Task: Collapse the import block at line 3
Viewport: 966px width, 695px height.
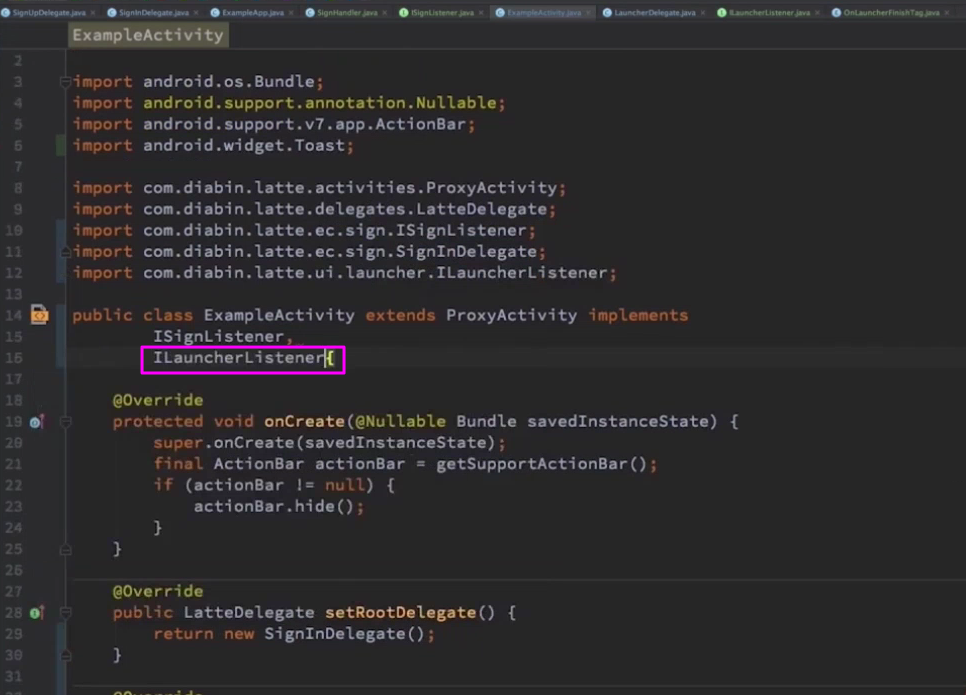Action: tap(65, 81)
